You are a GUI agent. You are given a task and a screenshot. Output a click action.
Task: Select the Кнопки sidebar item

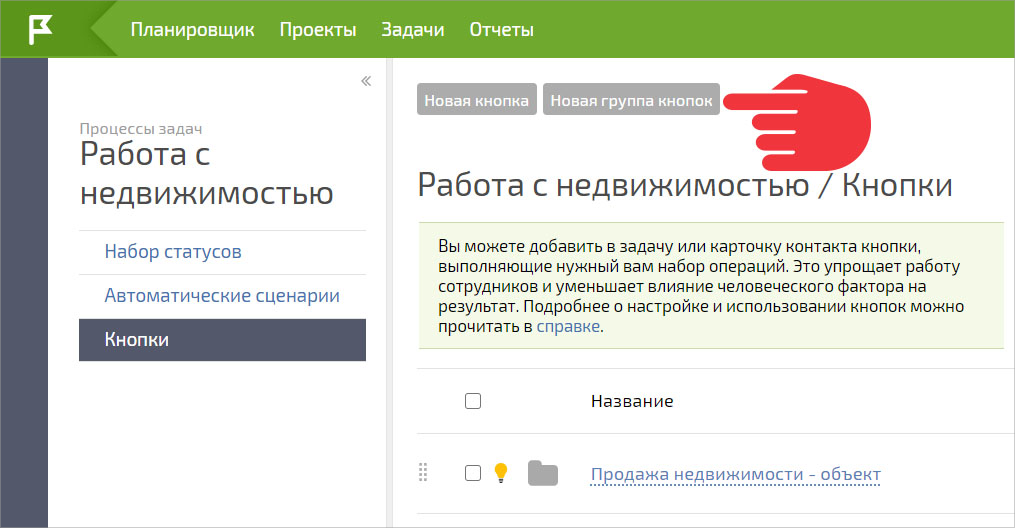222,340
